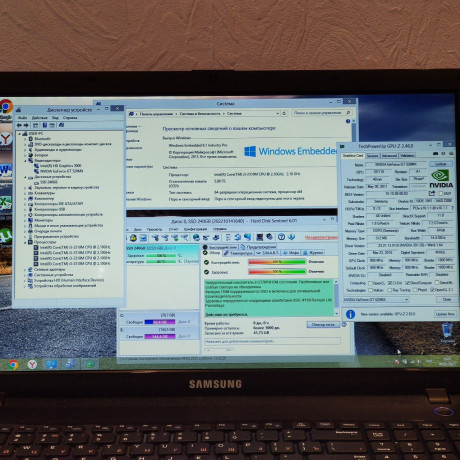Click the globe icon in Hard Disk Sentinel toolbar
The width and height of the screenshot is (460, 460).
coord(196,237)
